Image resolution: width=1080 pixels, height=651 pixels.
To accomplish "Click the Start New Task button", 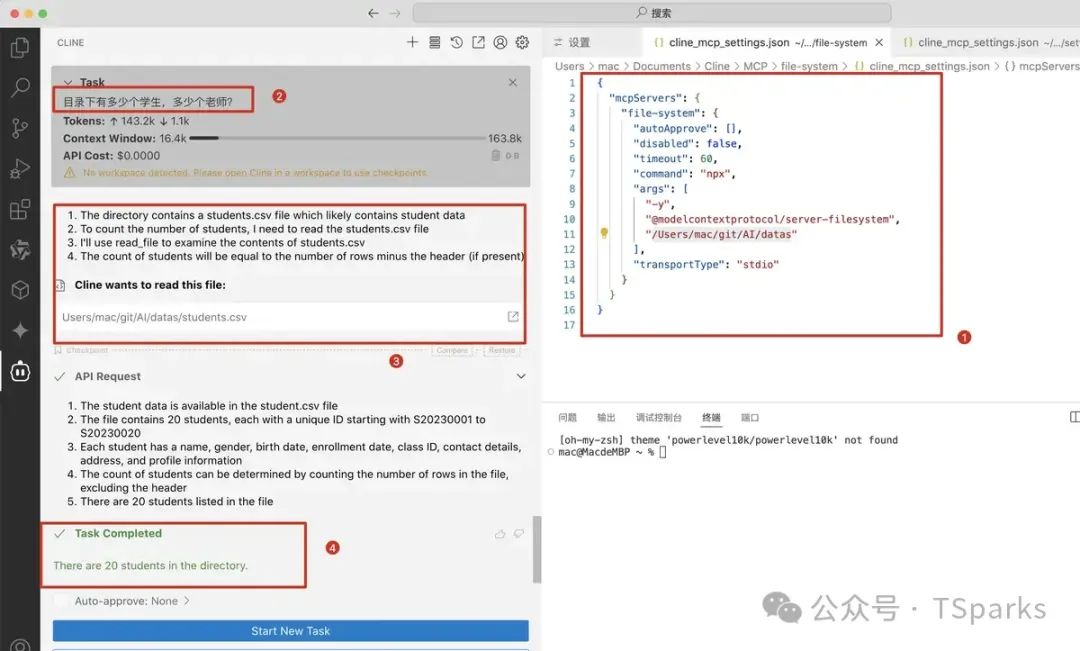I will [290, 631].
